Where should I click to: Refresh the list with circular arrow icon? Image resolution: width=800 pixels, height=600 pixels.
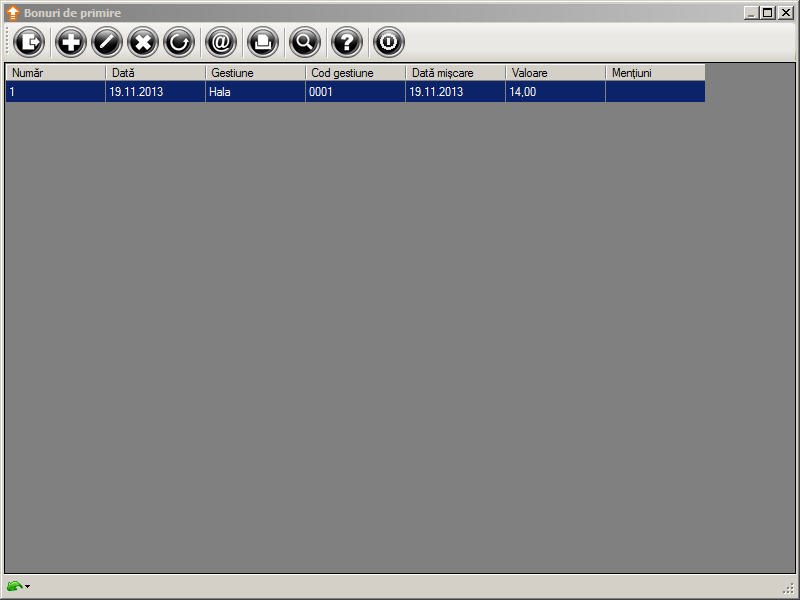click(179, 42)
